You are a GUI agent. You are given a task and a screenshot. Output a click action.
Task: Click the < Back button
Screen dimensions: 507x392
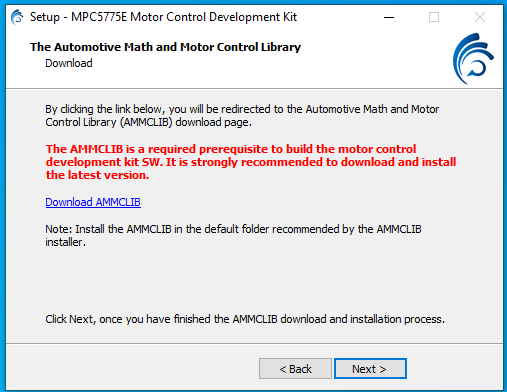point(295,369)
